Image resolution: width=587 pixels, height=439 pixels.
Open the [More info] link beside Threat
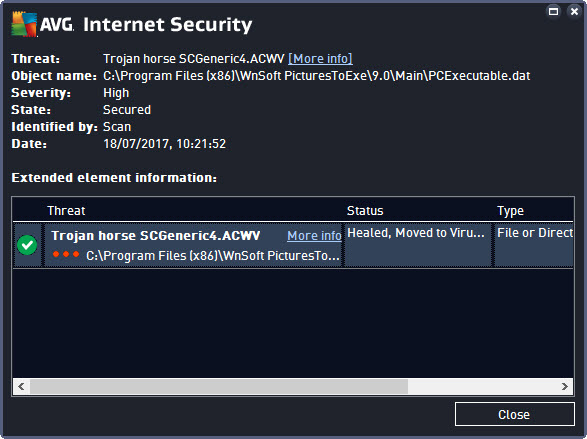point(320,59)
